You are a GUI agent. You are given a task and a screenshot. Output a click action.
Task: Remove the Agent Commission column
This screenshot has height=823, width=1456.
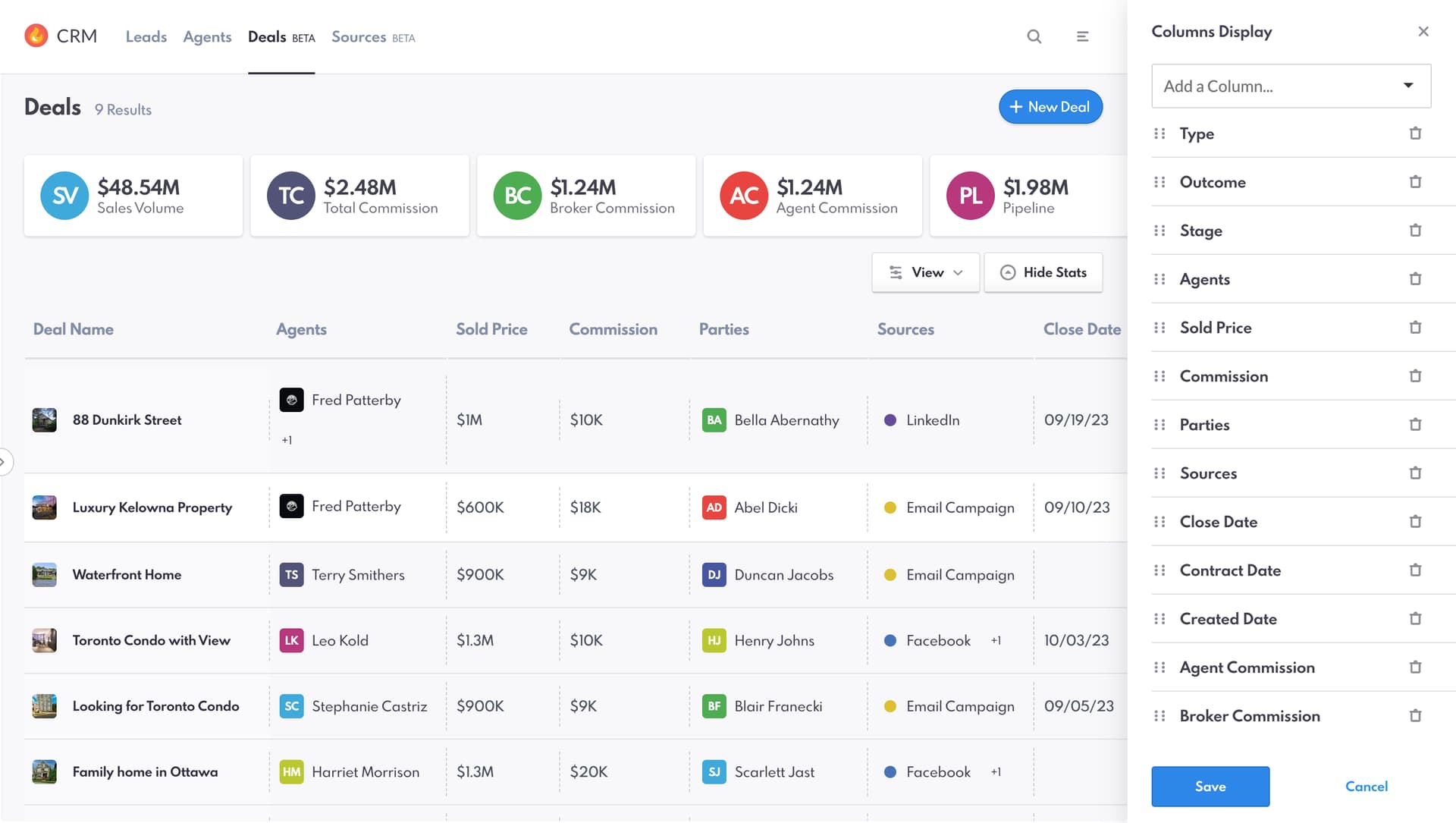1415,668
